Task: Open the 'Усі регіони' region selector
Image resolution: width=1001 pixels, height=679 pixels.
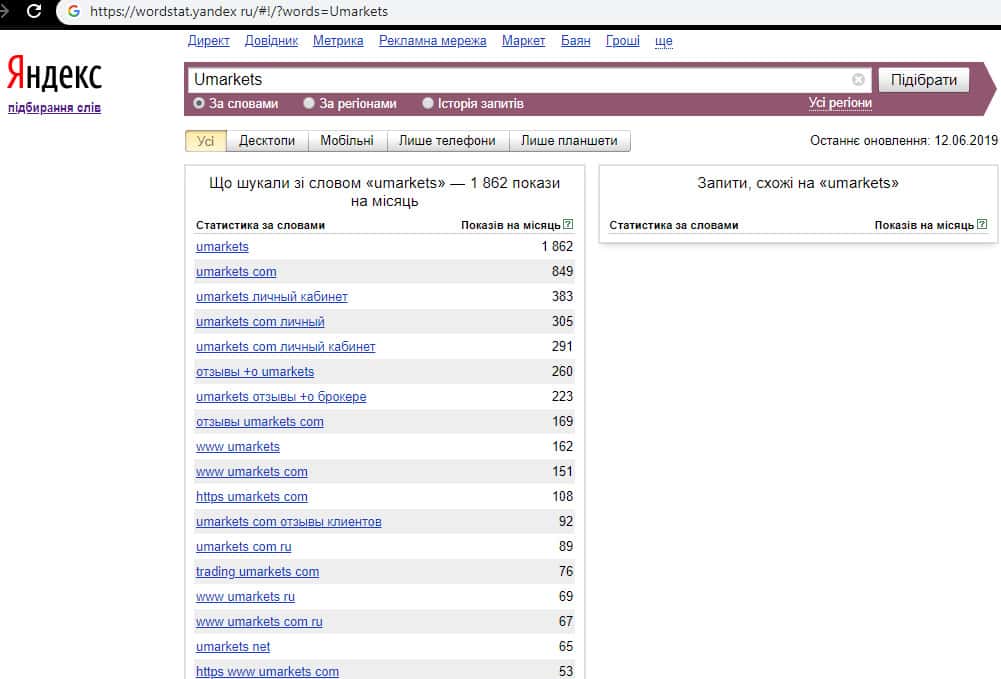Action: point(840,103)
